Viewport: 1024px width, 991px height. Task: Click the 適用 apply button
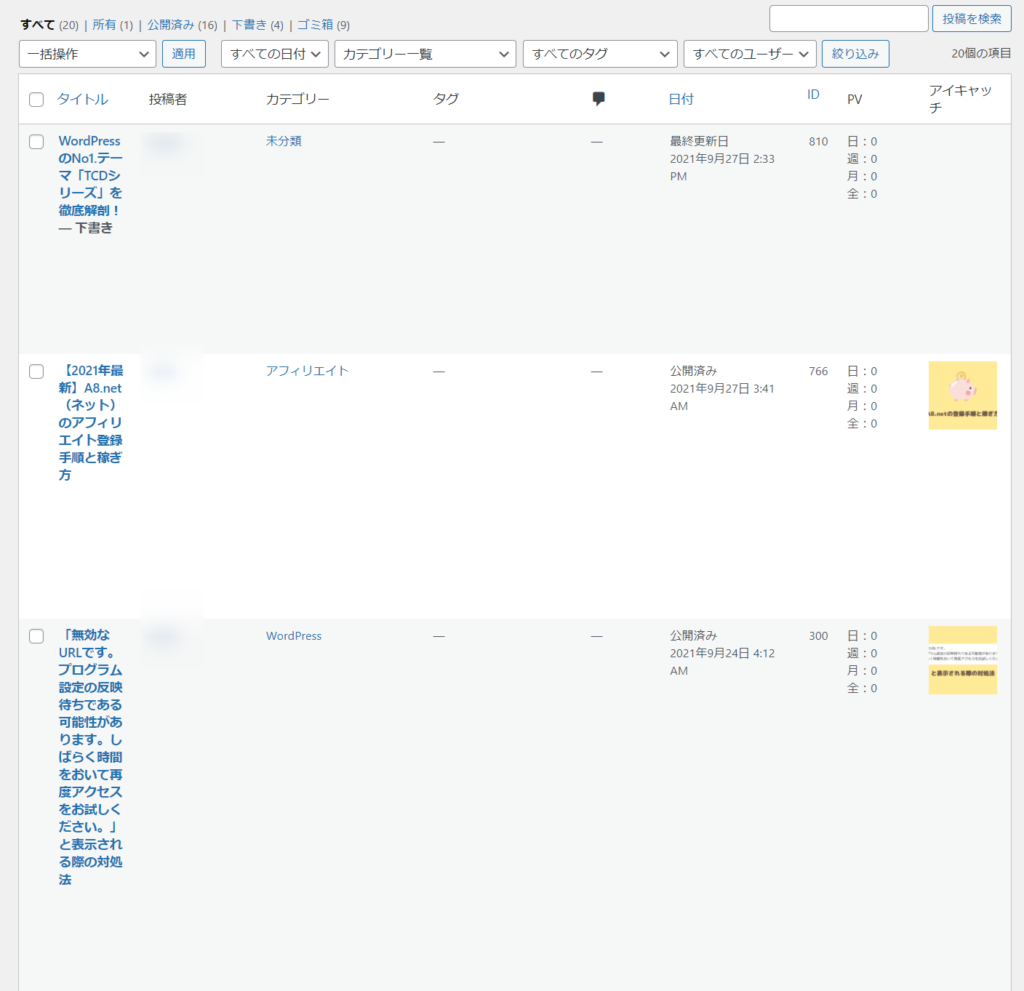tap(183, 54)
